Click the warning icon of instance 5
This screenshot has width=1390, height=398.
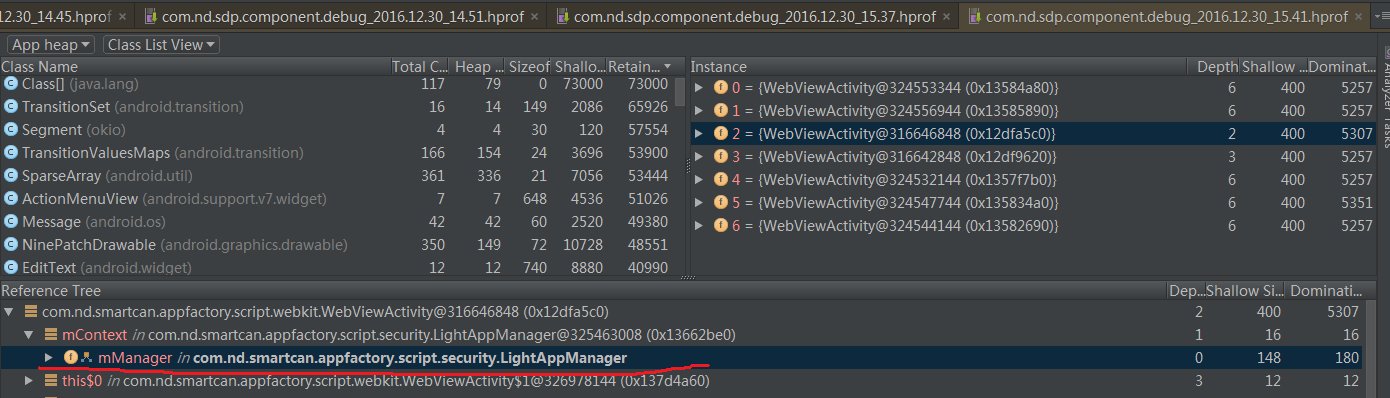[721, 203]
